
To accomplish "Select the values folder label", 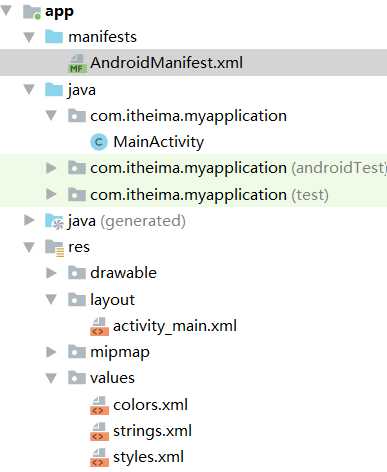I will [112, 378].
